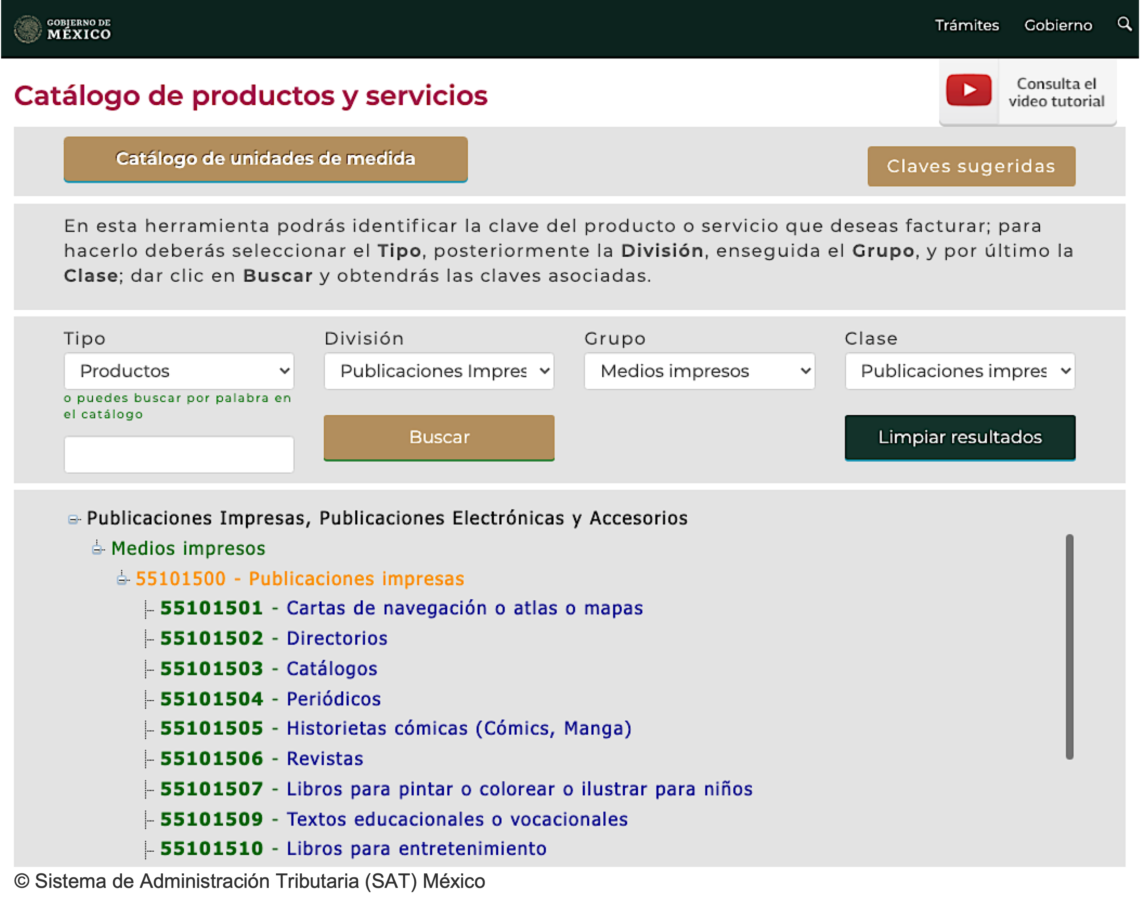Open the Grupo dropdown
Screen dimensions: 1140x906
point(699,371)
